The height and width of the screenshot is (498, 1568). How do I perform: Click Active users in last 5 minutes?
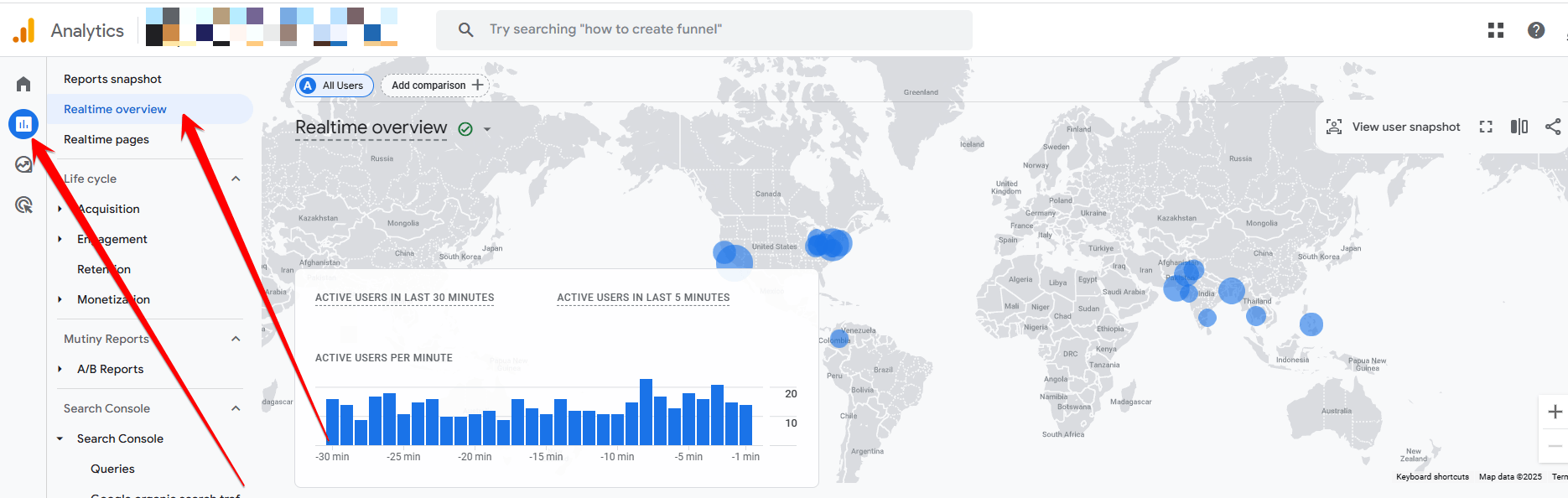coord(643,298)
